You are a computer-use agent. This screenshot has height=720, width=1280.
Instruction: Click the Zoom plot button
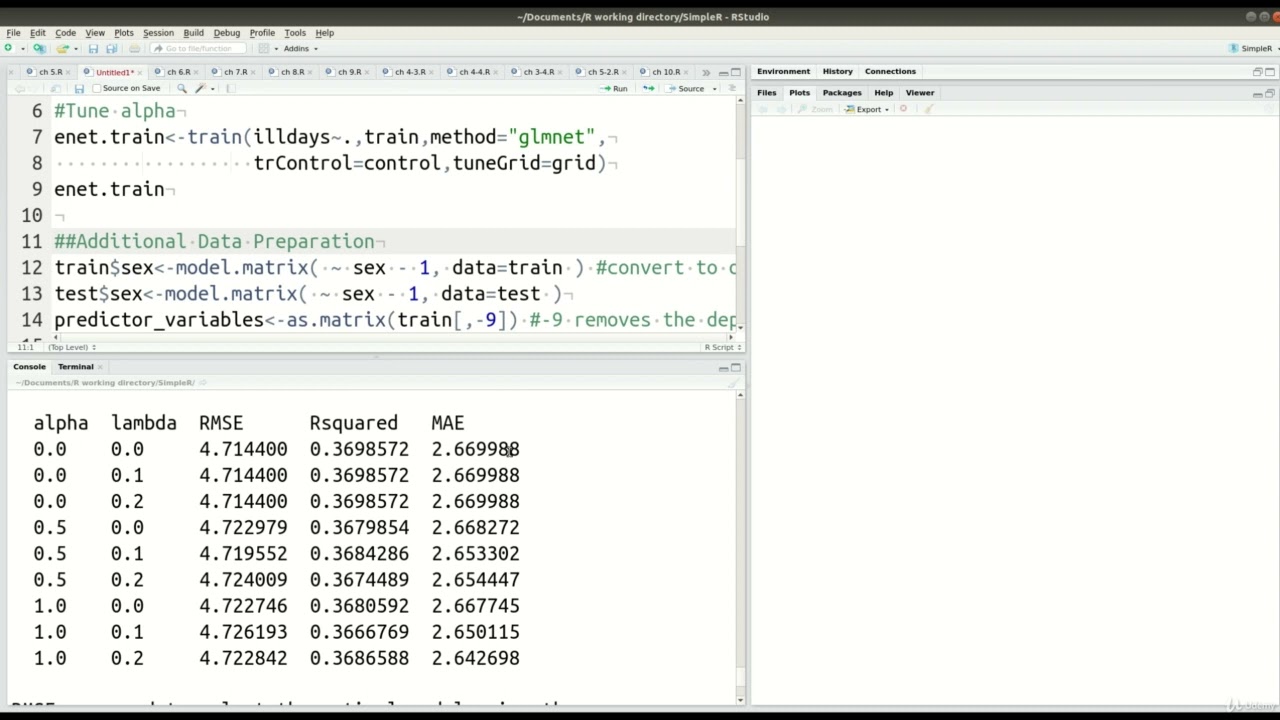[815, 109]
